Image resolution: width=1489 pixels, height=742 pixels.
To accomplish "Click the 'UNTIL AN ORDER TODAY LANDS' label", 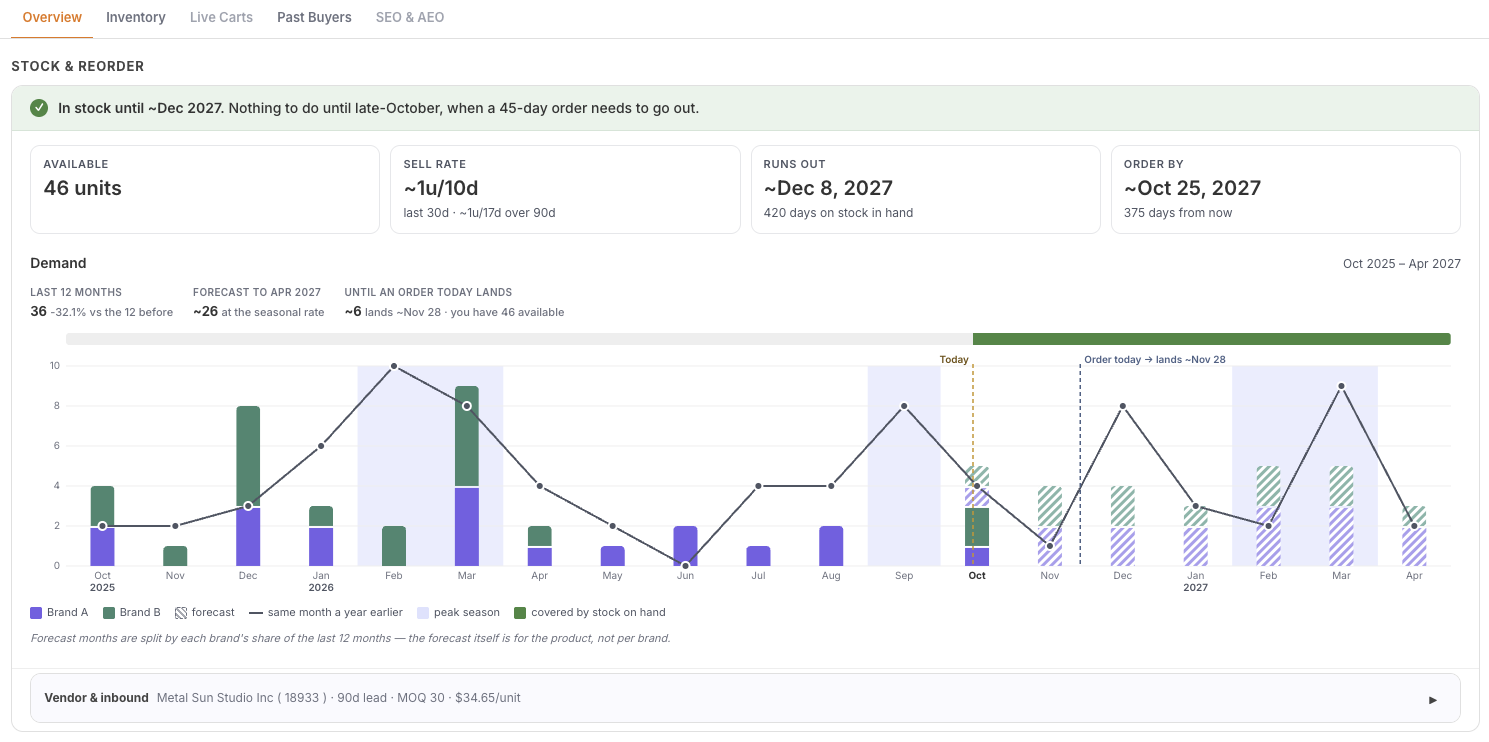I will pyautogui.click(x=428, y=292).
